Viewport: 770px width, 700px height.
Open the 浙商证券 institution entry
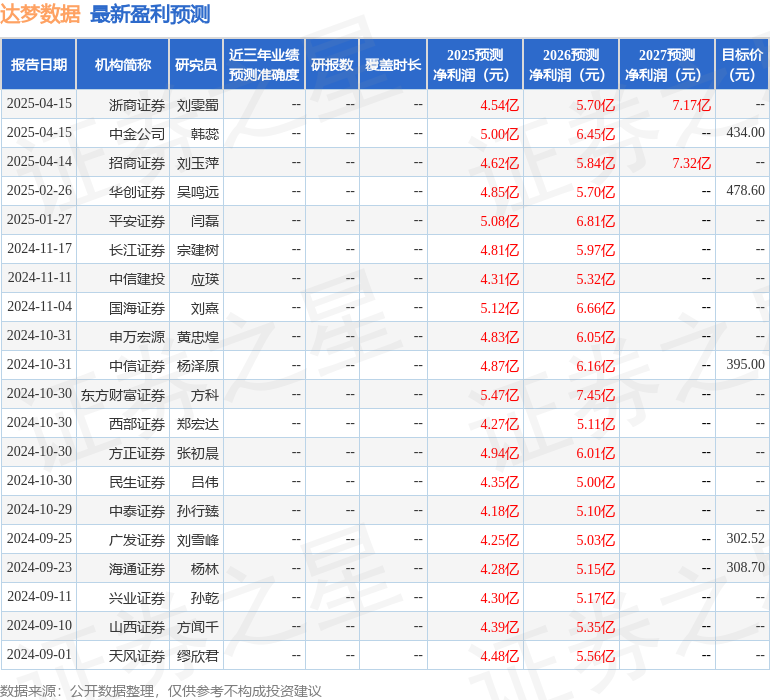pyautogui.click(x=137, y=105)
